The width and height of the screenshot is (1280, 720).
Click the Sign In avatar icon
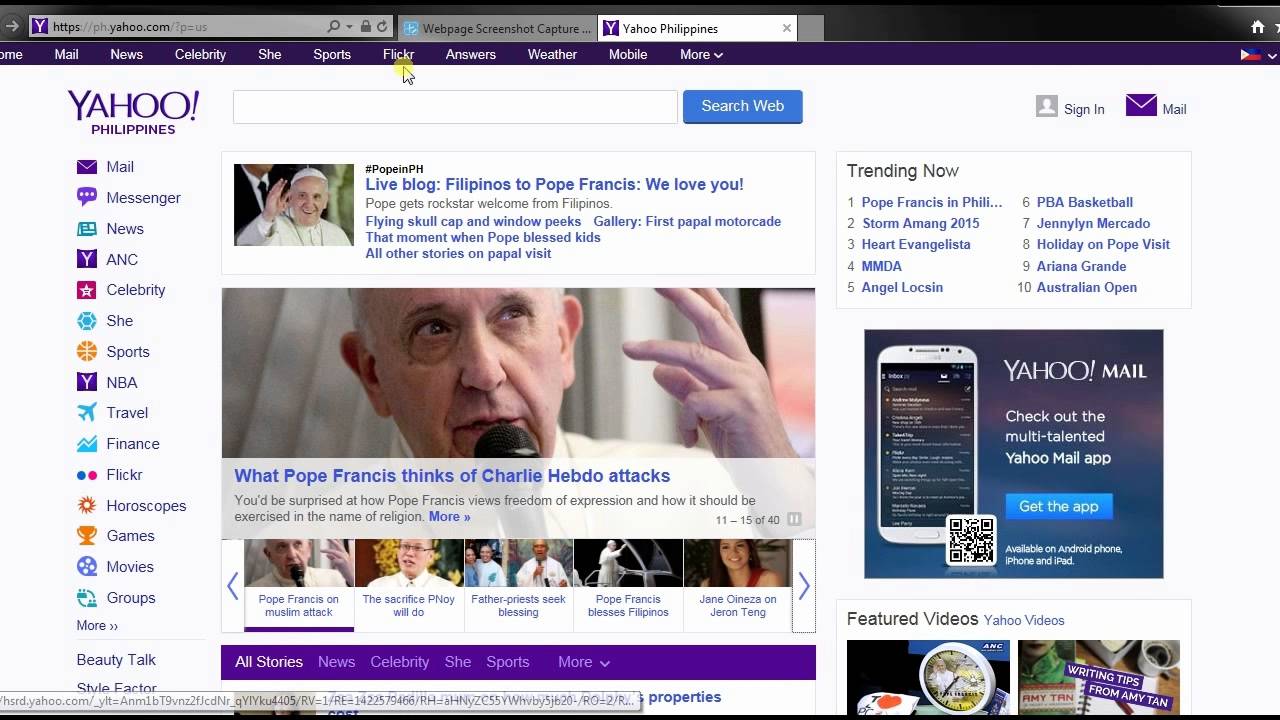[1047, 106]
